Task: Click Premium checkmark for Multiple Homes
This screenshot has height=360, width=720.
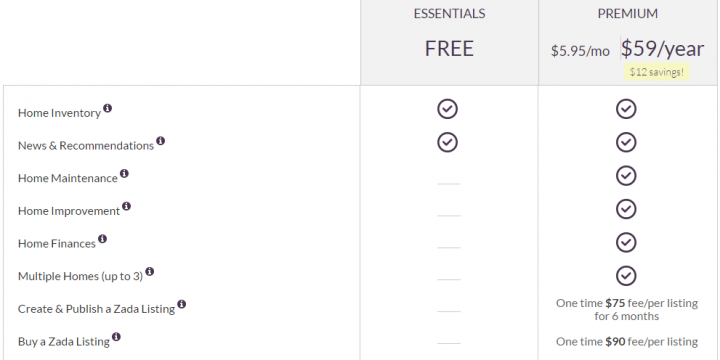Action: [x=626, y=276]
